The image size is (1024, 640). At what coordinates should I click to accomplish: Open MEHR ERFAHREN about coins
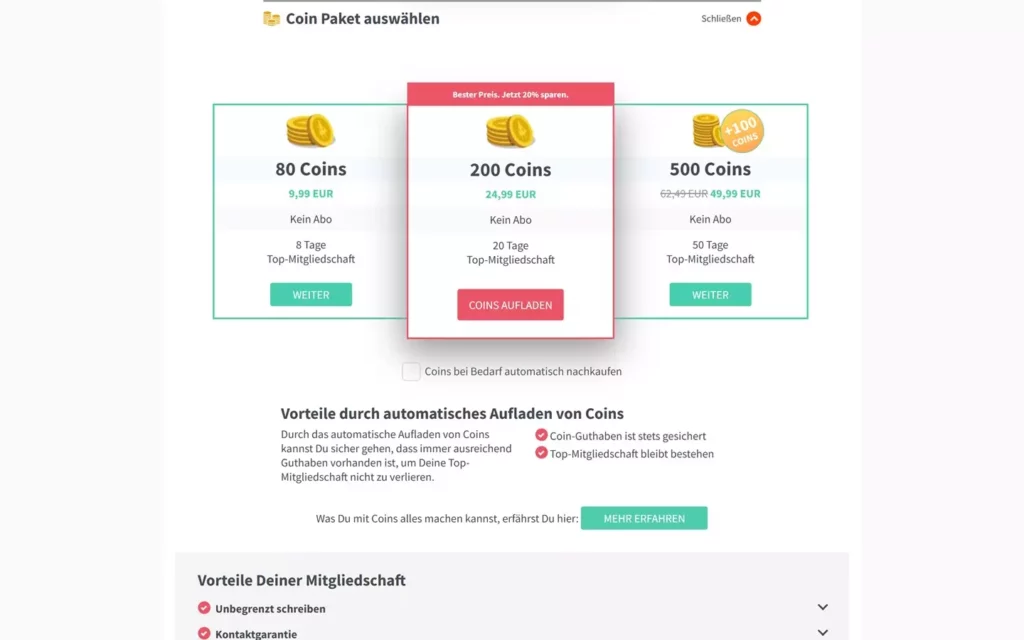click(x=644, y=518)
